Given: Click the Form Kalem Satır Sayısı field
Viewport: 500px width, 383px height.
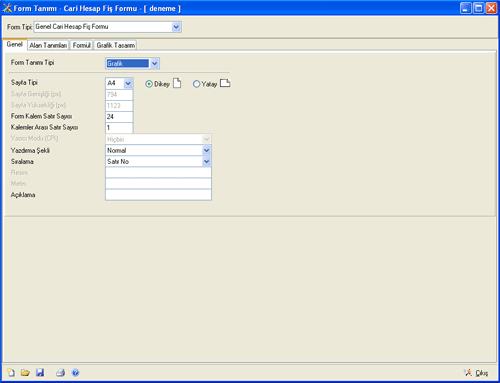Looking at the screenshot, I should pyautogui.click(x=119, y=117).
